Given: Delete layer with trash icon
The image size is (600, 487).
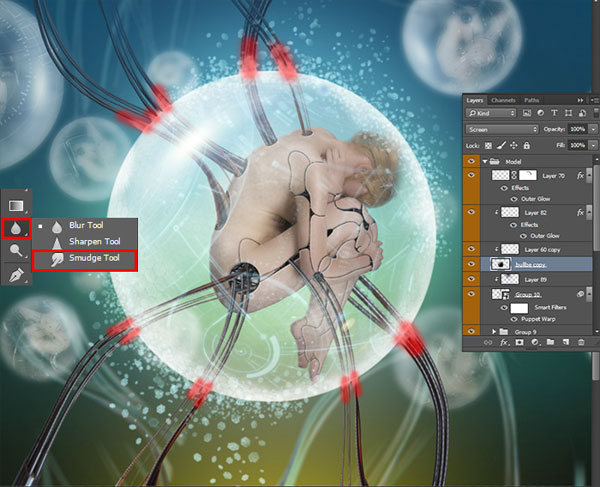Looking at the screenshot, I should (581, 342).
